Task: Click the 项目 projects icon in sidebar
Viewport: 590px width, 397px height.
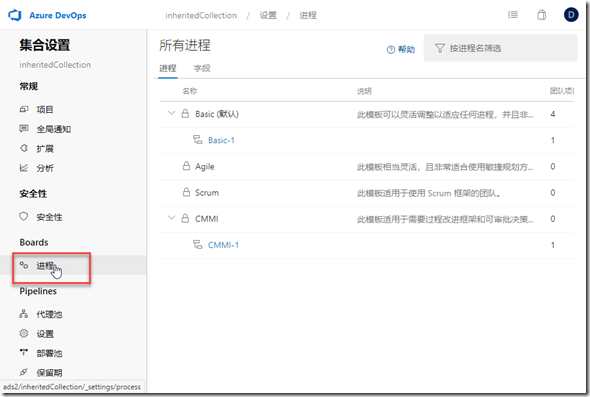Action: click(x=24, y=109)
